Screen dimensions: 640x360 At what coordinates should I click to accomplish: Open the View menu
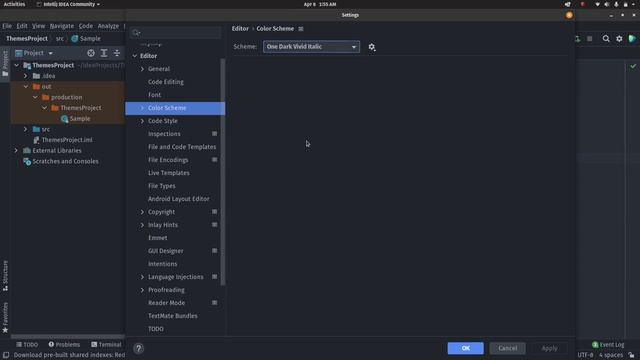pyautogui.click(x=38, y=26)
